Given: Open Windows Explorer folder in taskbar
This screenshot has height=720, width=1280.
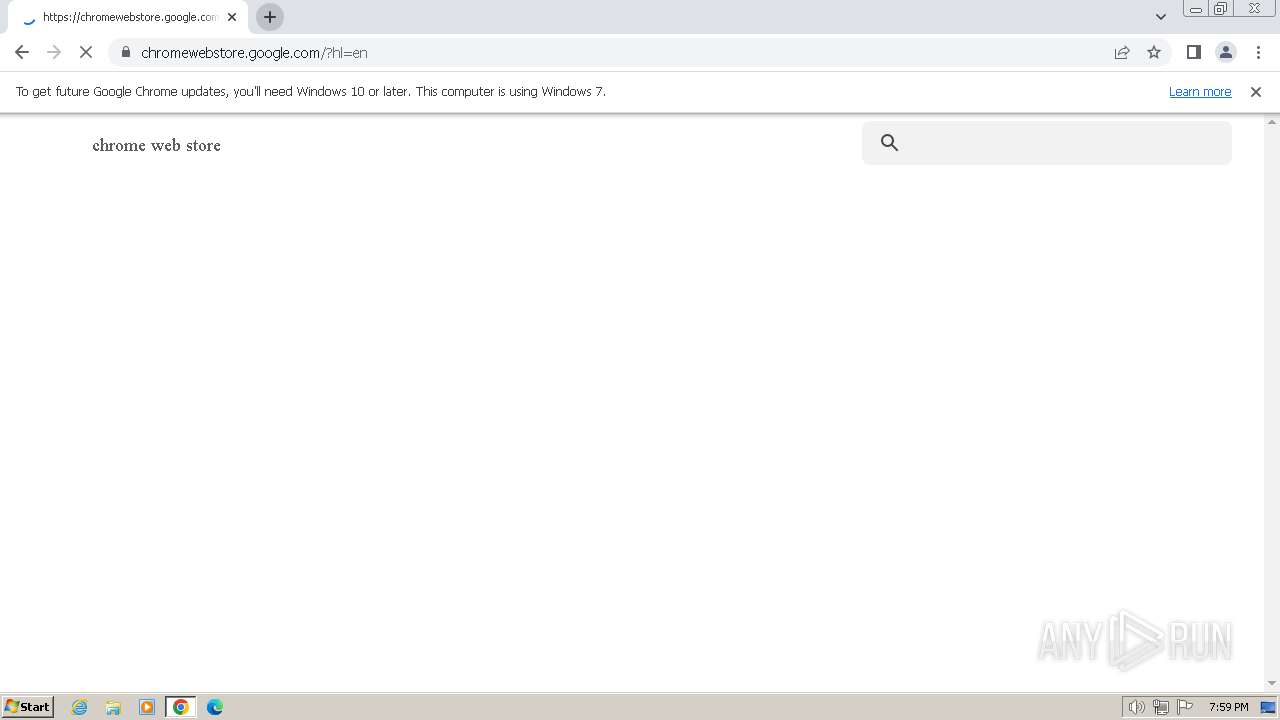Looking at the screenshot, I should coord(113,707).
